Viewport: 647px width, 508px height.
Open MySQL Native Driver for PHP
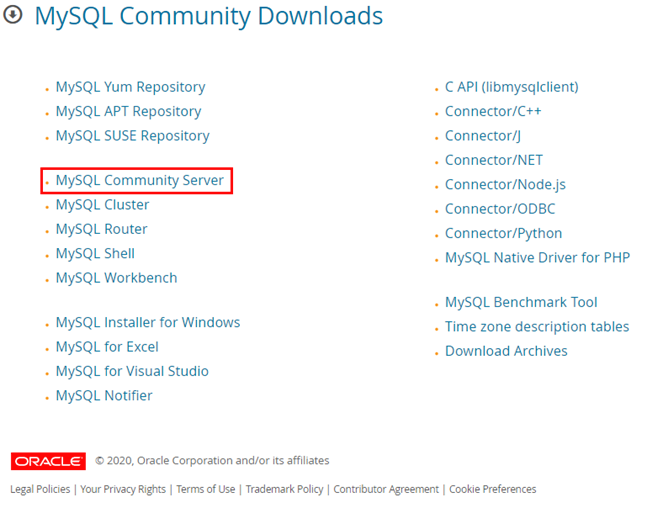(x=537, y=258)
